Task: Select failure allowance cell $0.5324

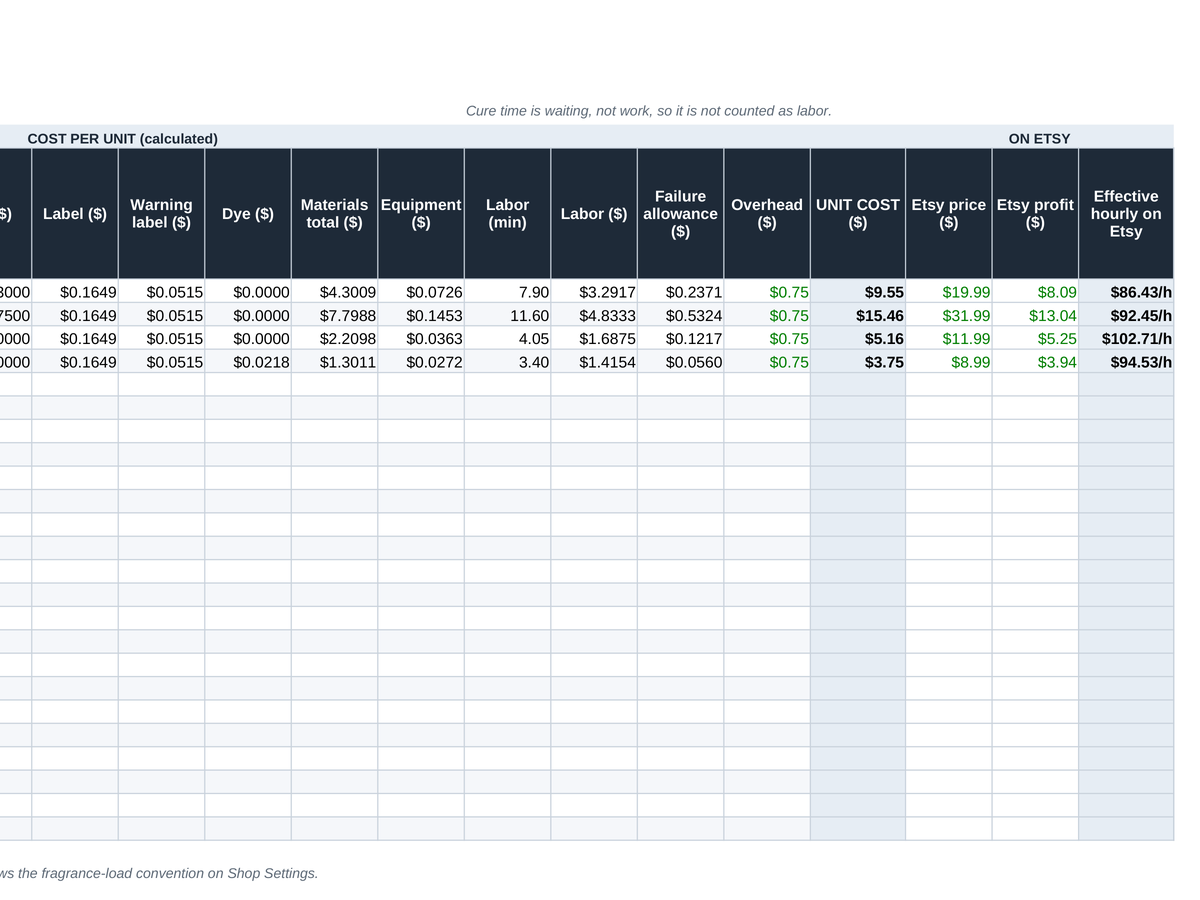Action: 680,315
